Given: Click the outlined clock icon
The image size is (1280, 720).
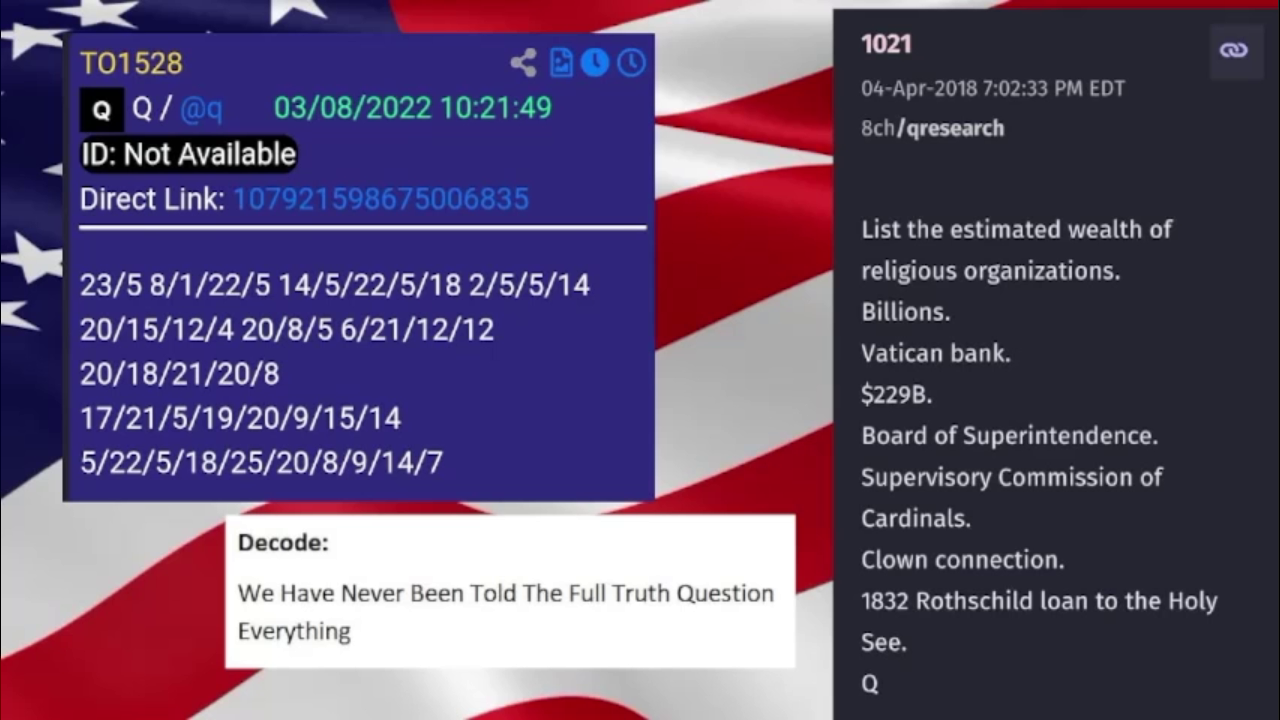Looking at the screenshot, I should [631, 63].
